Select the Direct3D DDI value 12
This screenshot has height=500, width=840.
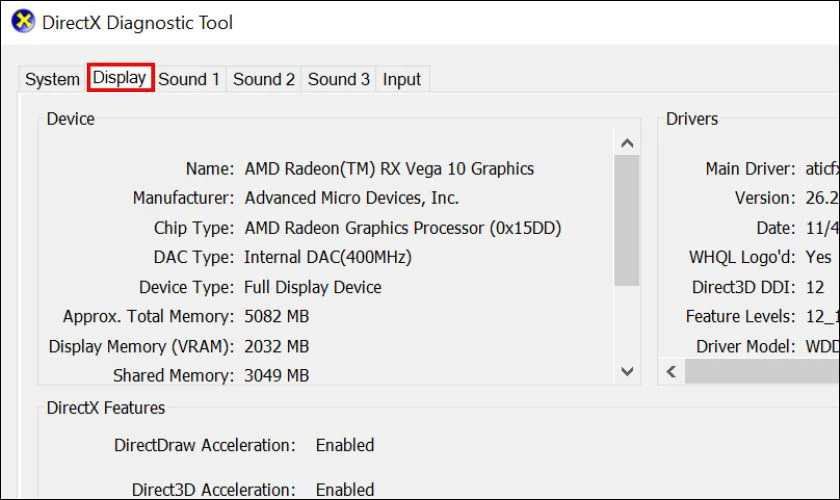click(x=815, y=287)
